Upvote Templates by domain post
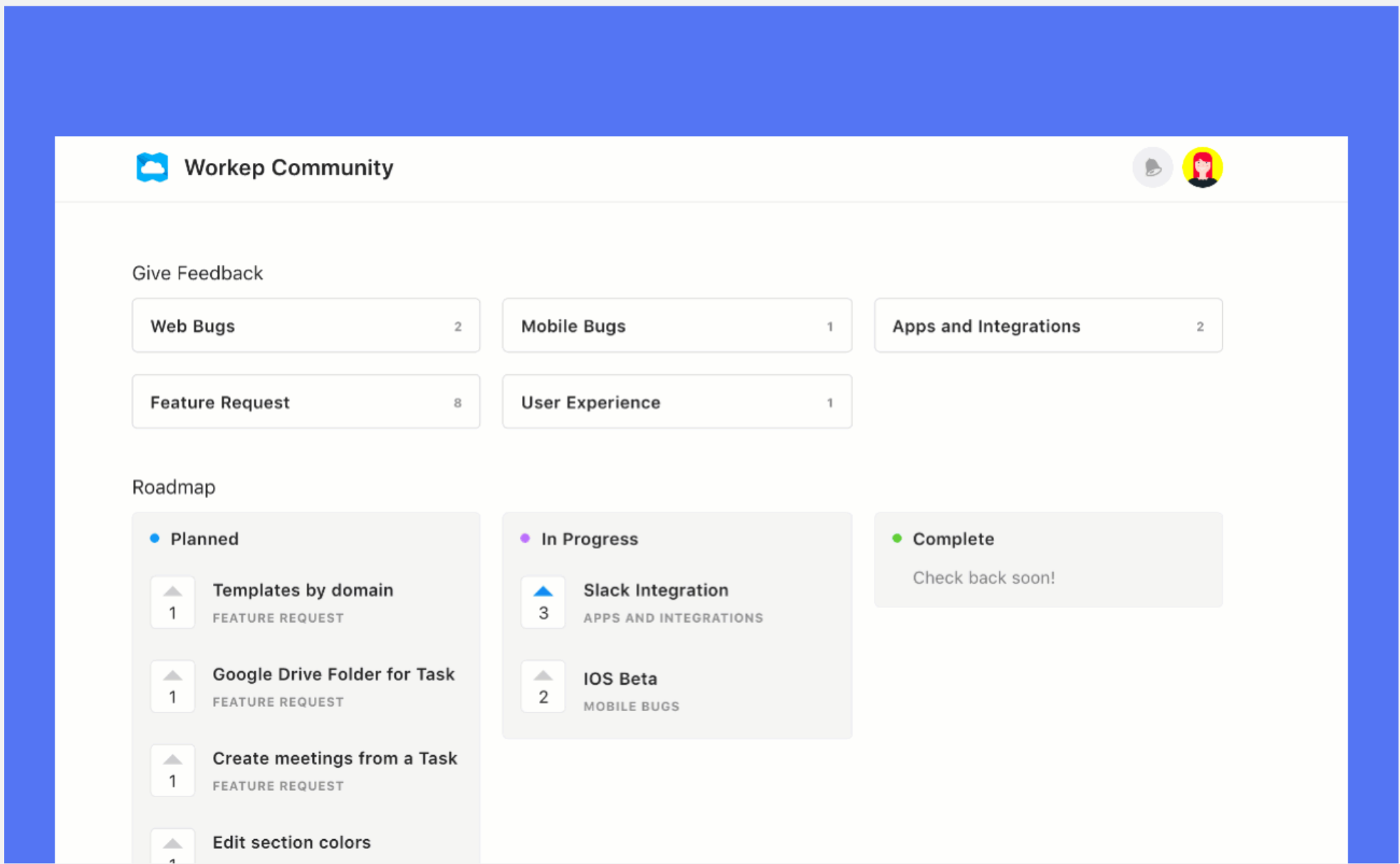 pos(172,602)
